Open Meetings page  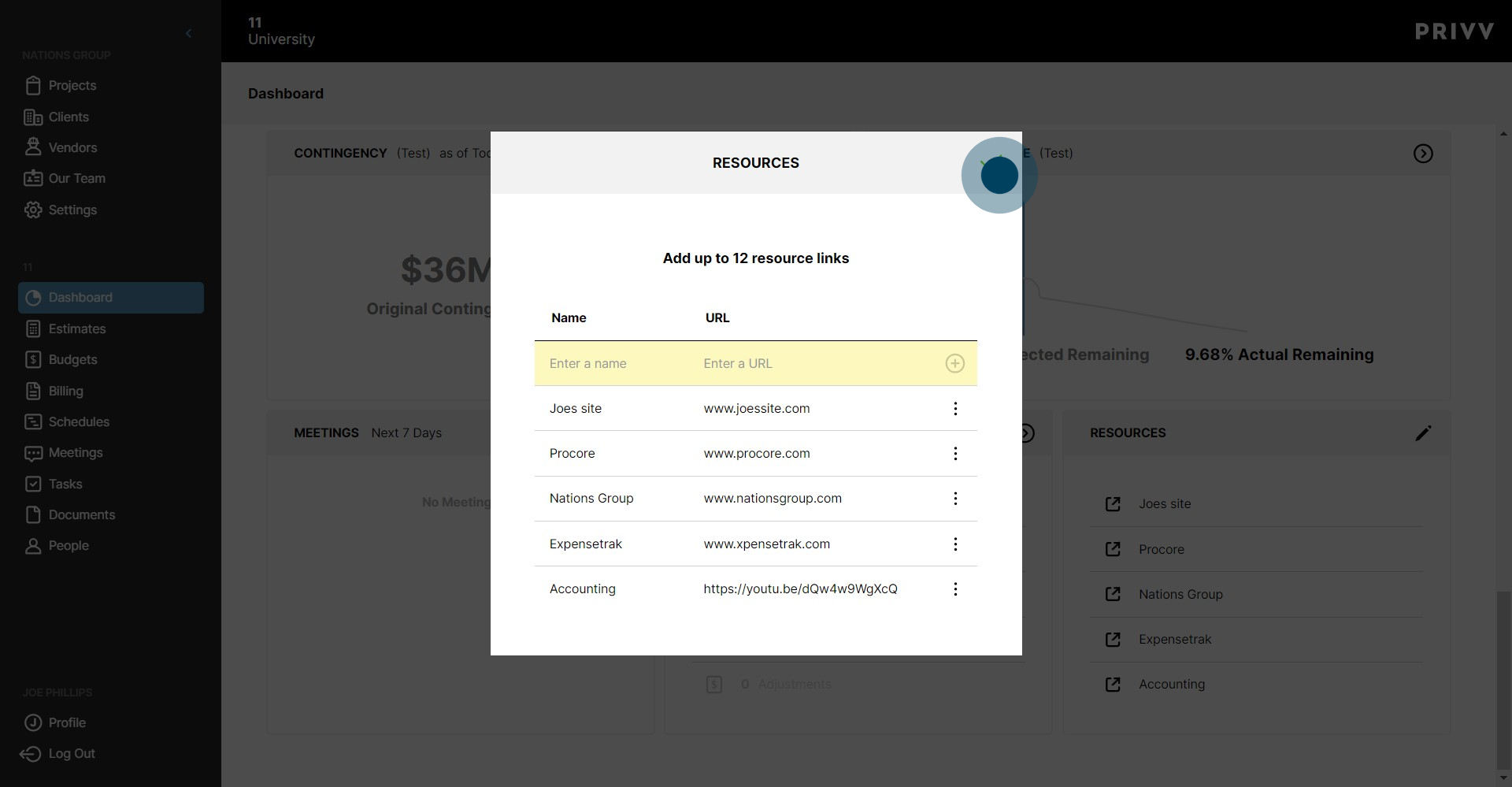click(x=76, y=453)
